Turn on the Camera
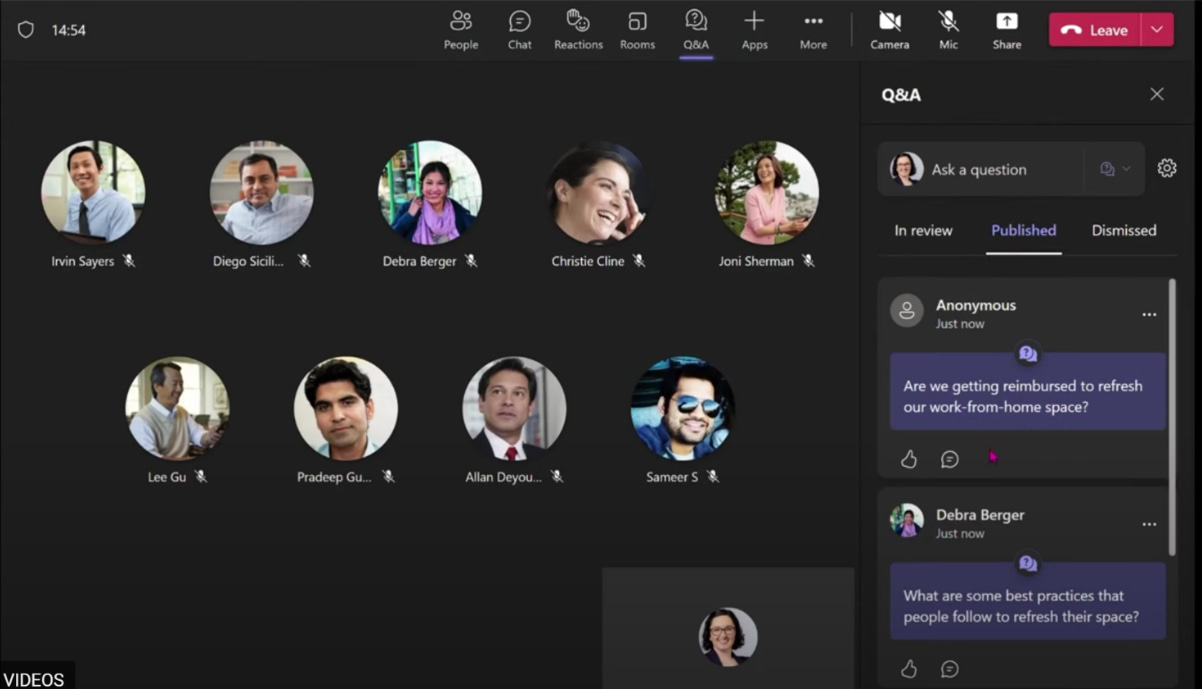This screenshot has height=689, width=1202. pyautogui.click(x=889, y=30)
